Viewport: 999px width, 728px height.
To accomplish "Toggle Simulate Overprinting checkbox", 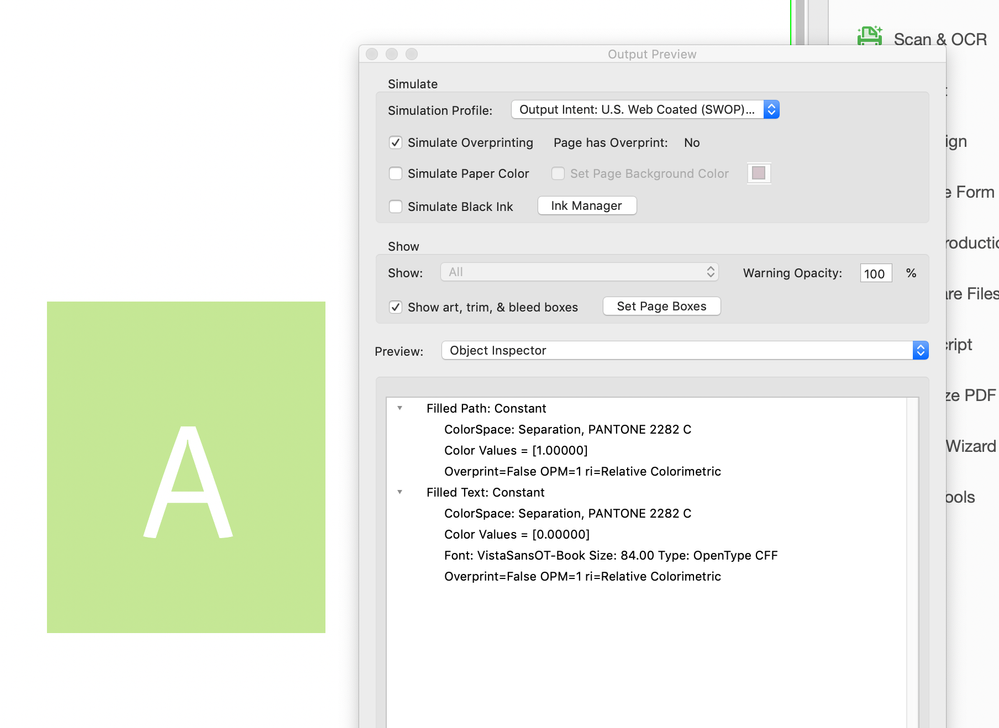I will pos(396,143).
